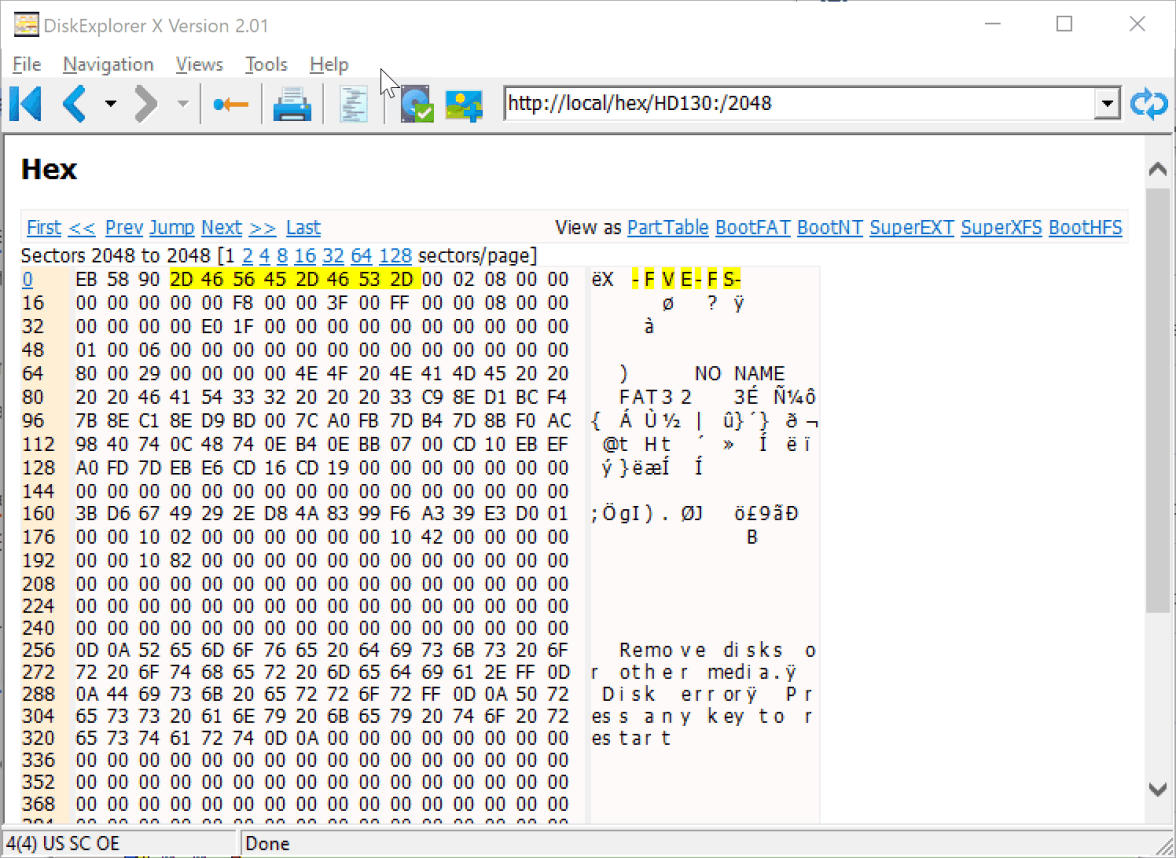Open the Navigation menu
This screenshot has height=858, width=1176.
point(108,64)
